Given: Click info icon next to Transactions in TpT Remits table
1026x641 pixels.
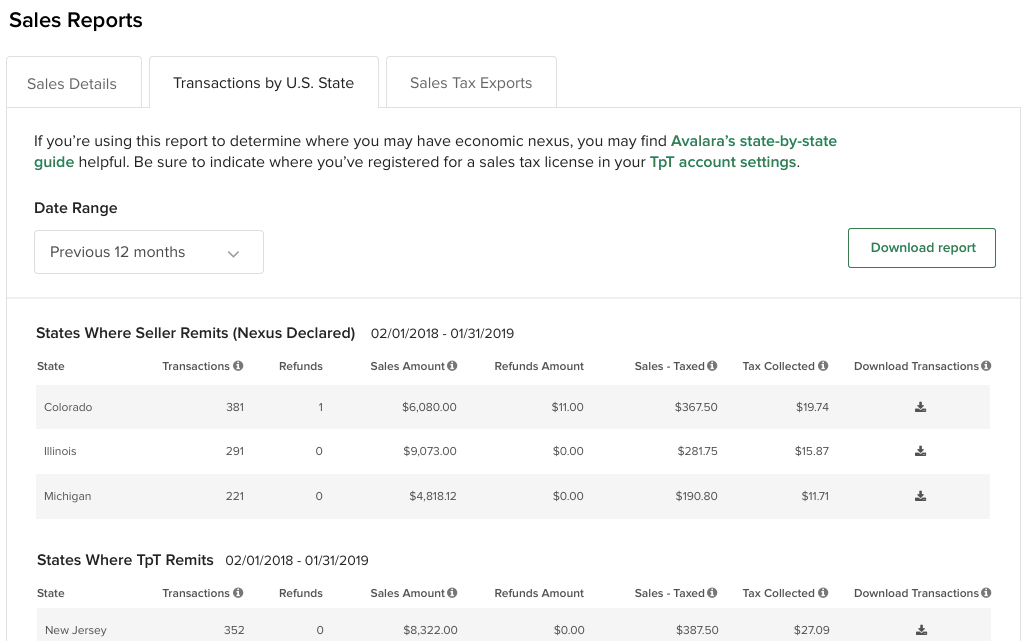Looking at the screenshot, I should [x=238, y=593].
